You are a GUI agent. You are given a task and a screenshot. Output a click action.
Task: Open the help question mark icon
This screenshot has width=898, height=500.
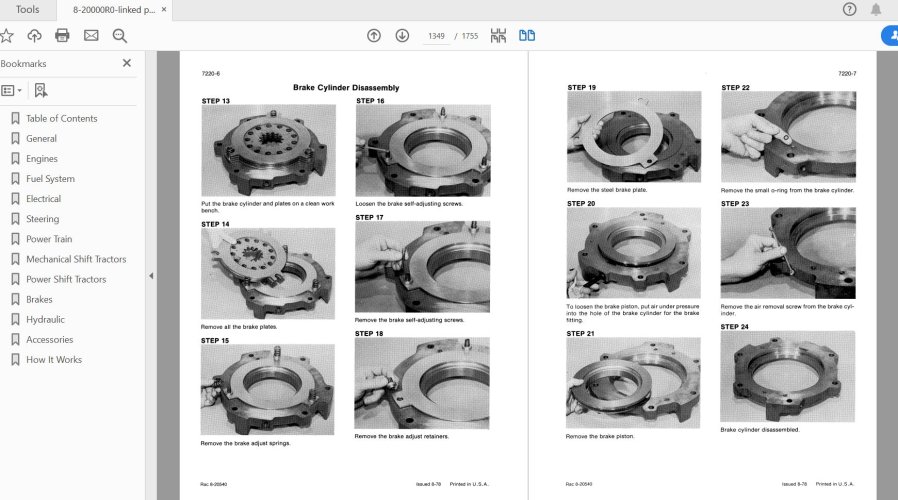[x=849, y=10]
